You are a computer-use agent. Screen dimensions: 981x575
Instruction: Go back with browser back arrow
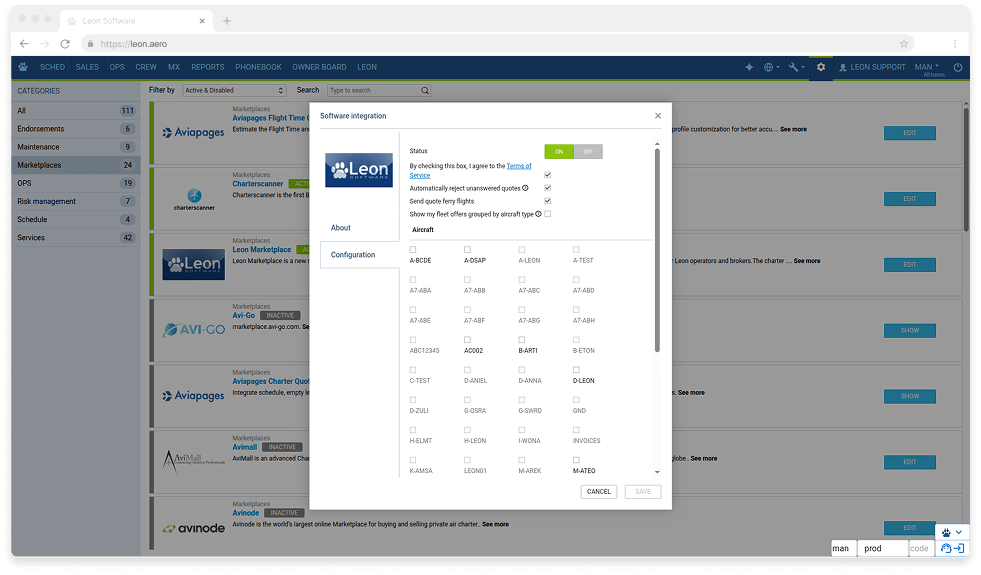24,44
